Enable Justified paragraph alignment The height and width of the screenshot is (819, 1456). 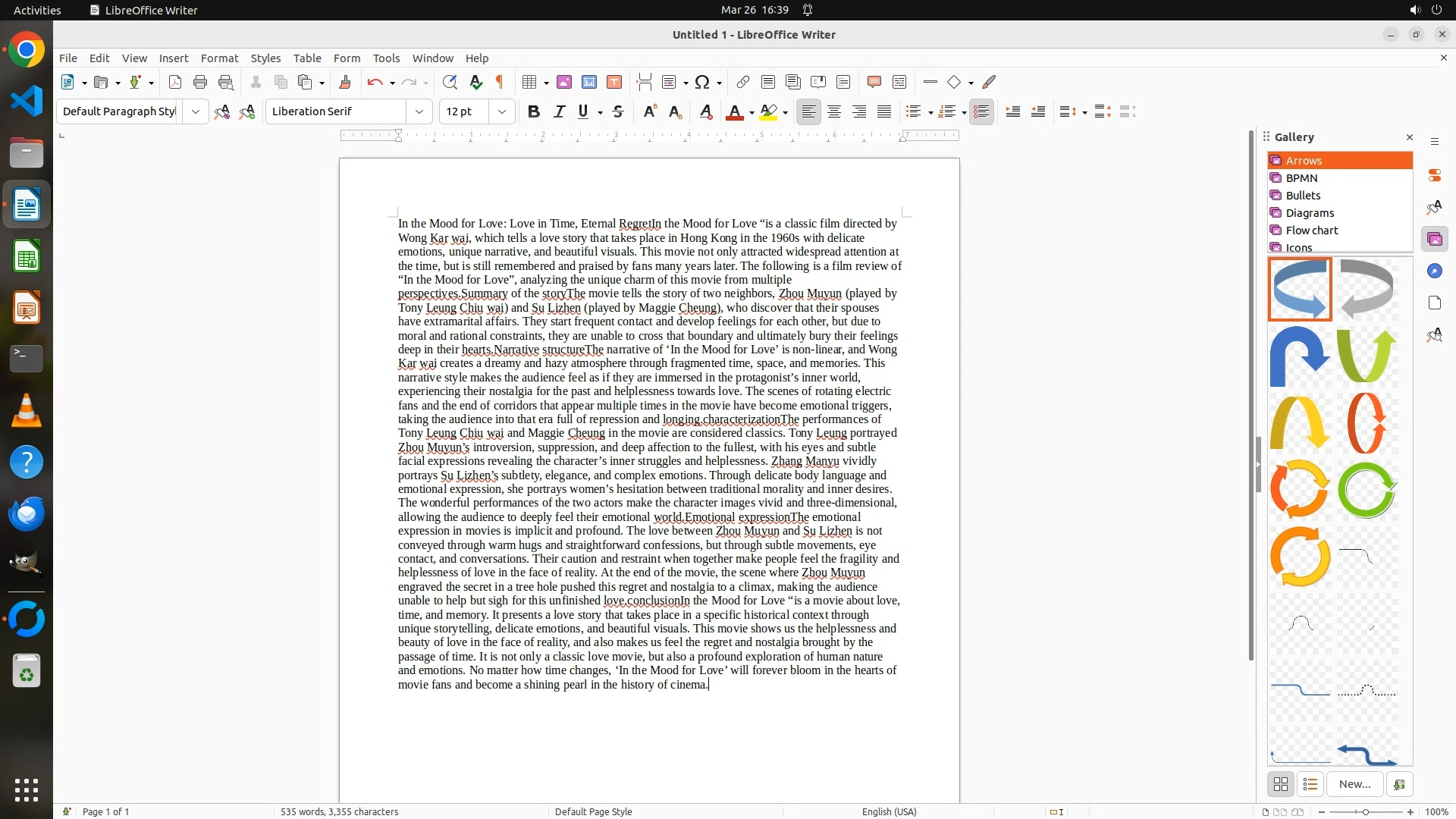(x=884, y=111)
